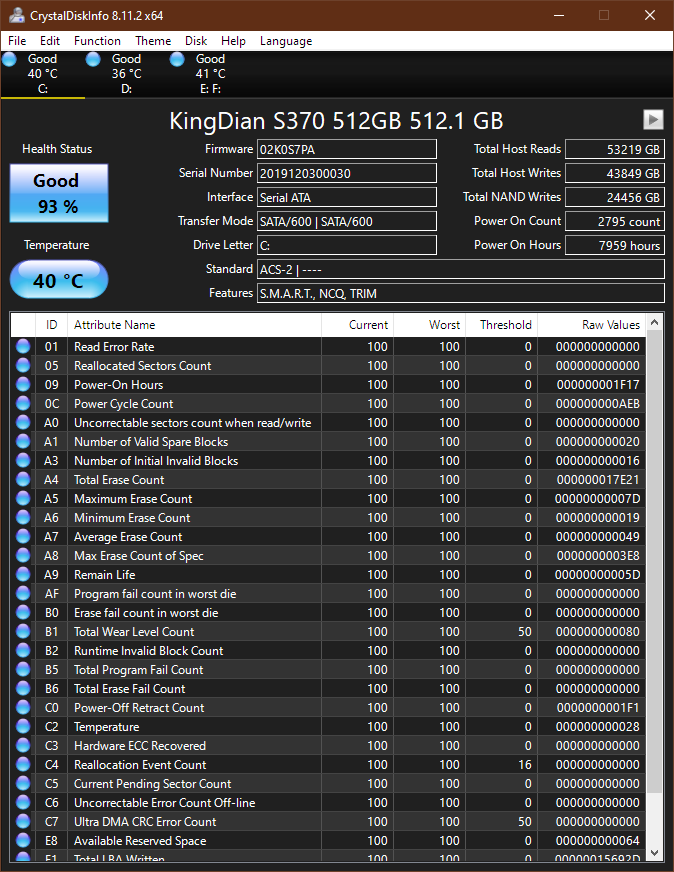Click the status icon for Hardware ECC Recovered

pos(23,745)
